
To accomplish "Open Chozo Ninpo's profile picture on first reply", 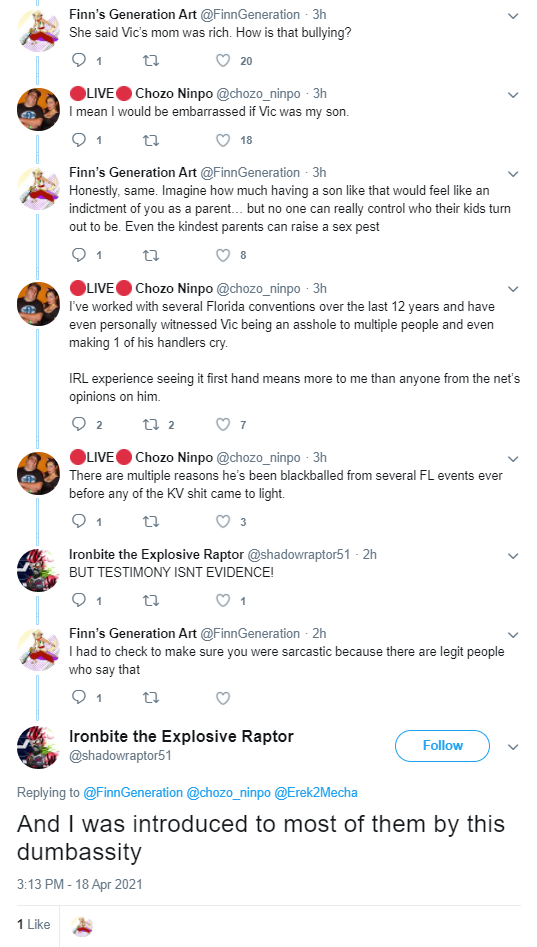I will click(x=38, y=109).
